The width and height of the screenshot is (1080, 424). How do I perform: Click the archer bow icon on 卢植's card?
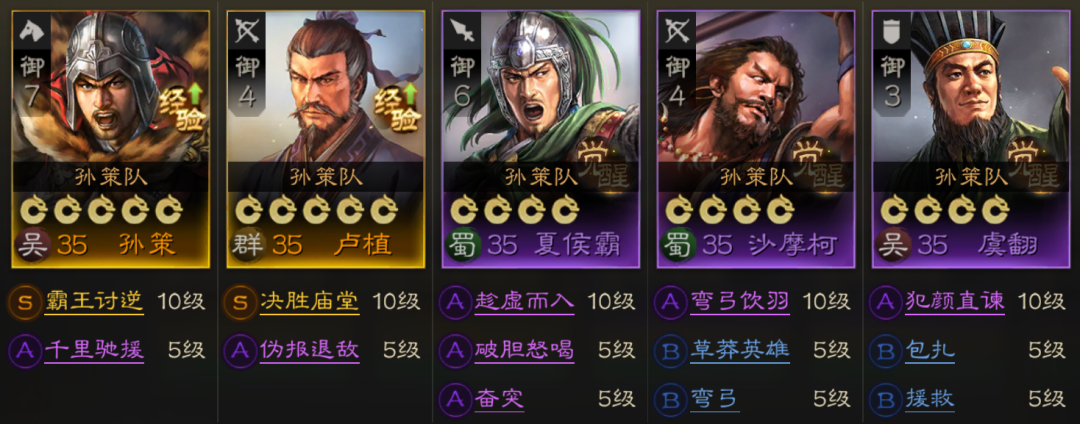pyautogui.click(x=246, y=31)
